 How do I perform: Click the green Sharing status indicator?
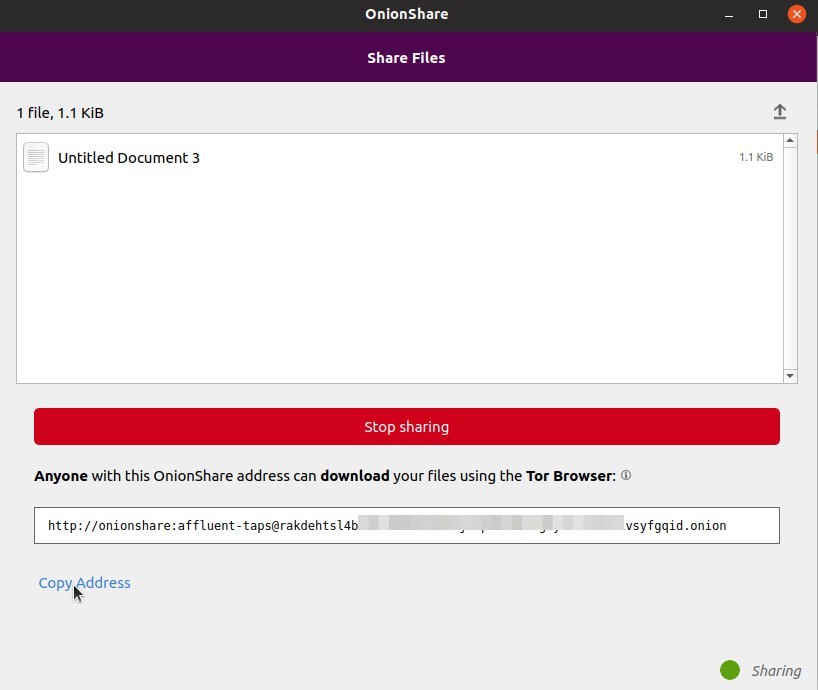click(729, 670)
